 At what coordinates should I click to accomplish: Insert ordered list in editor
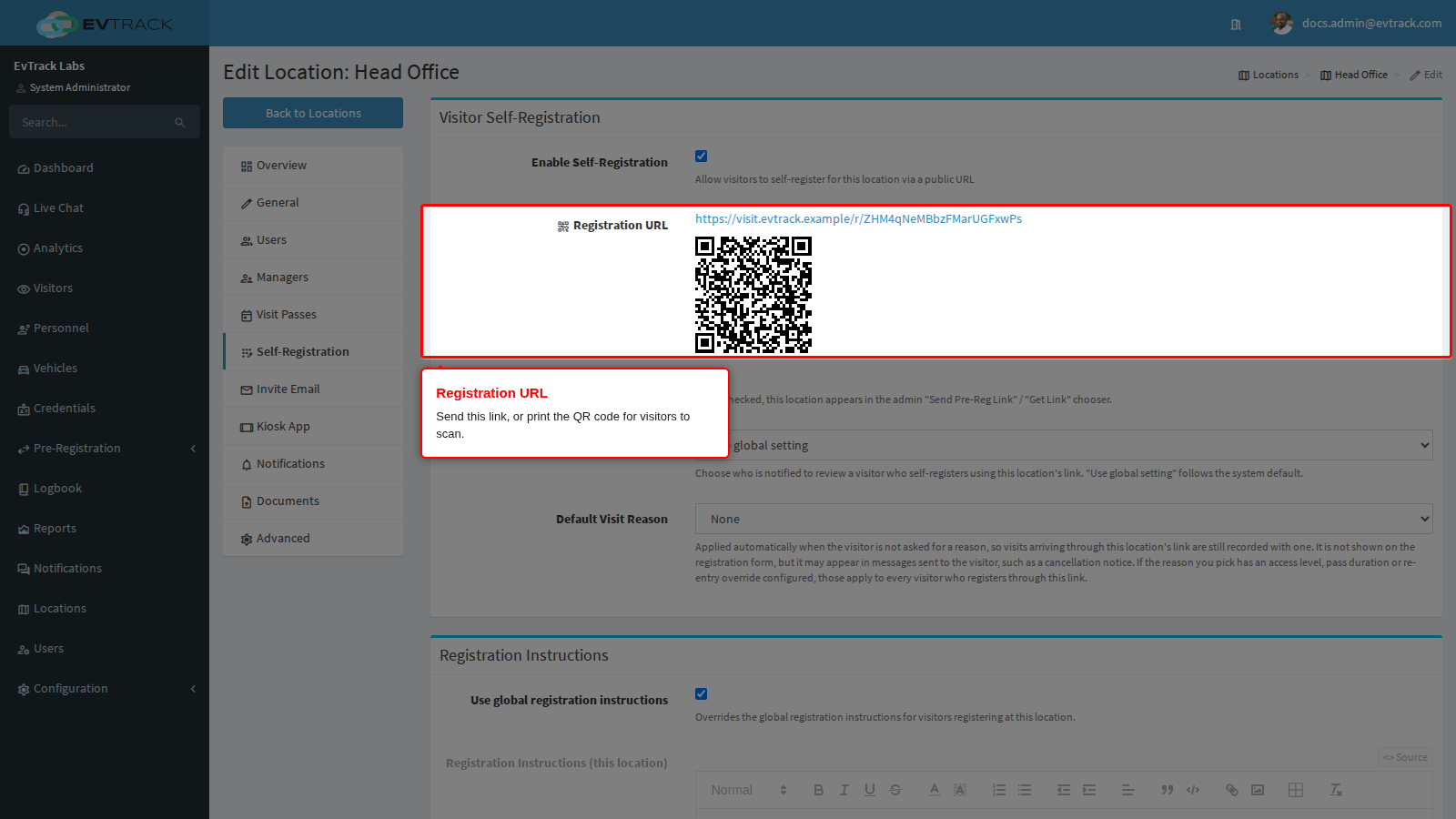999,790
